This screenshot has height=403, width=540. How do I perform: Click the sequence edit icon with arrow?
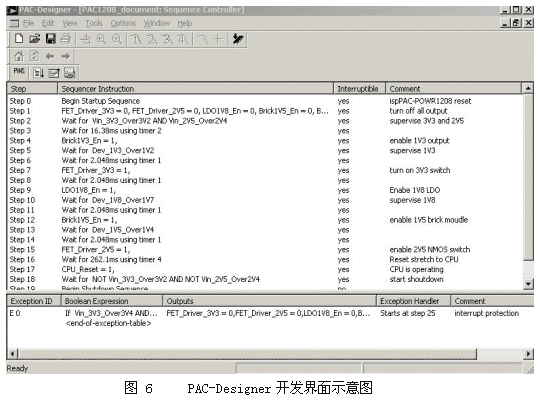click(x=54, y=73)
